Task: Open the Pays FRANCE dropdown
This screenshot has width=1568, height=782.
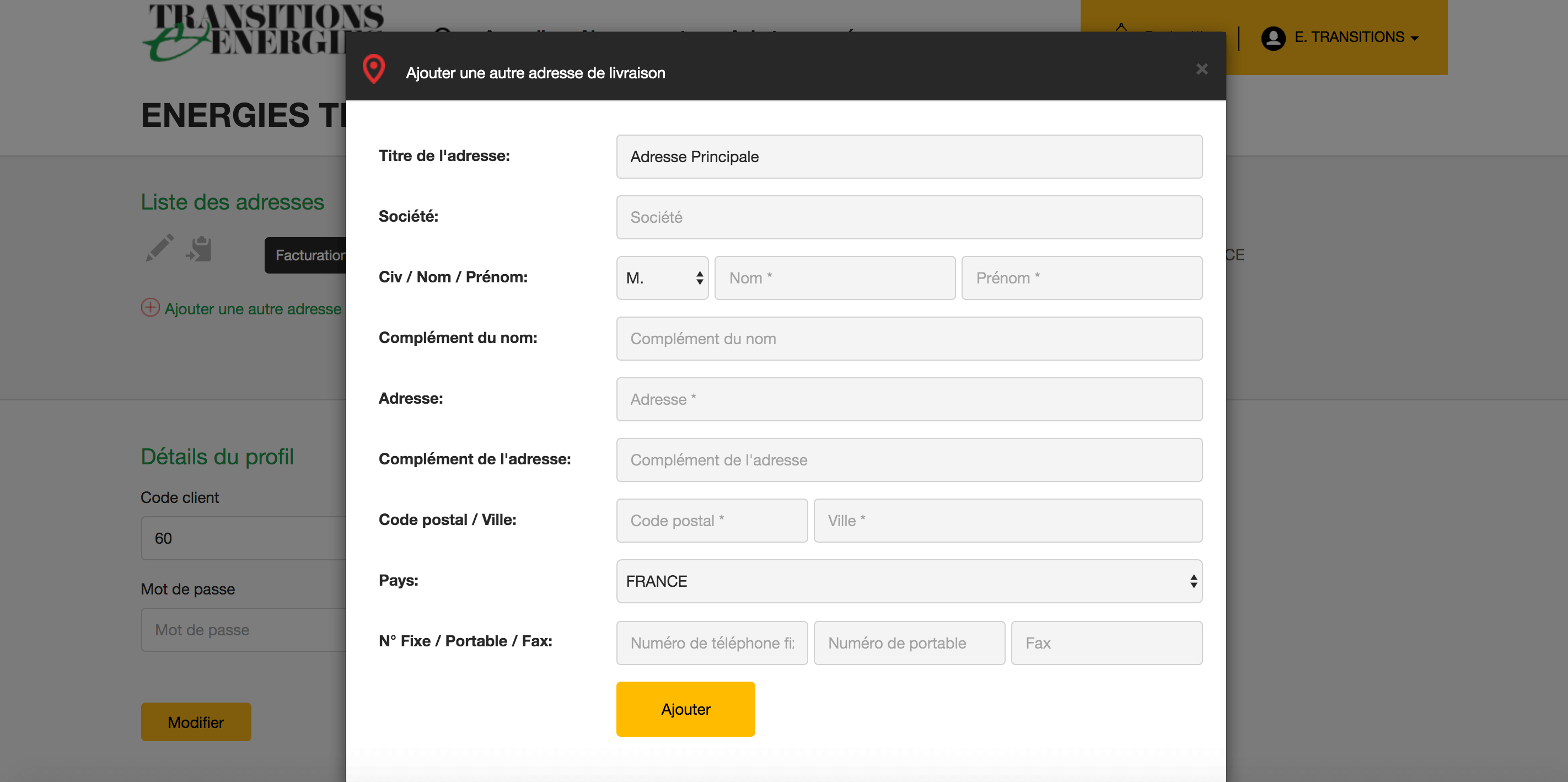Action: (x=909, y=581)
